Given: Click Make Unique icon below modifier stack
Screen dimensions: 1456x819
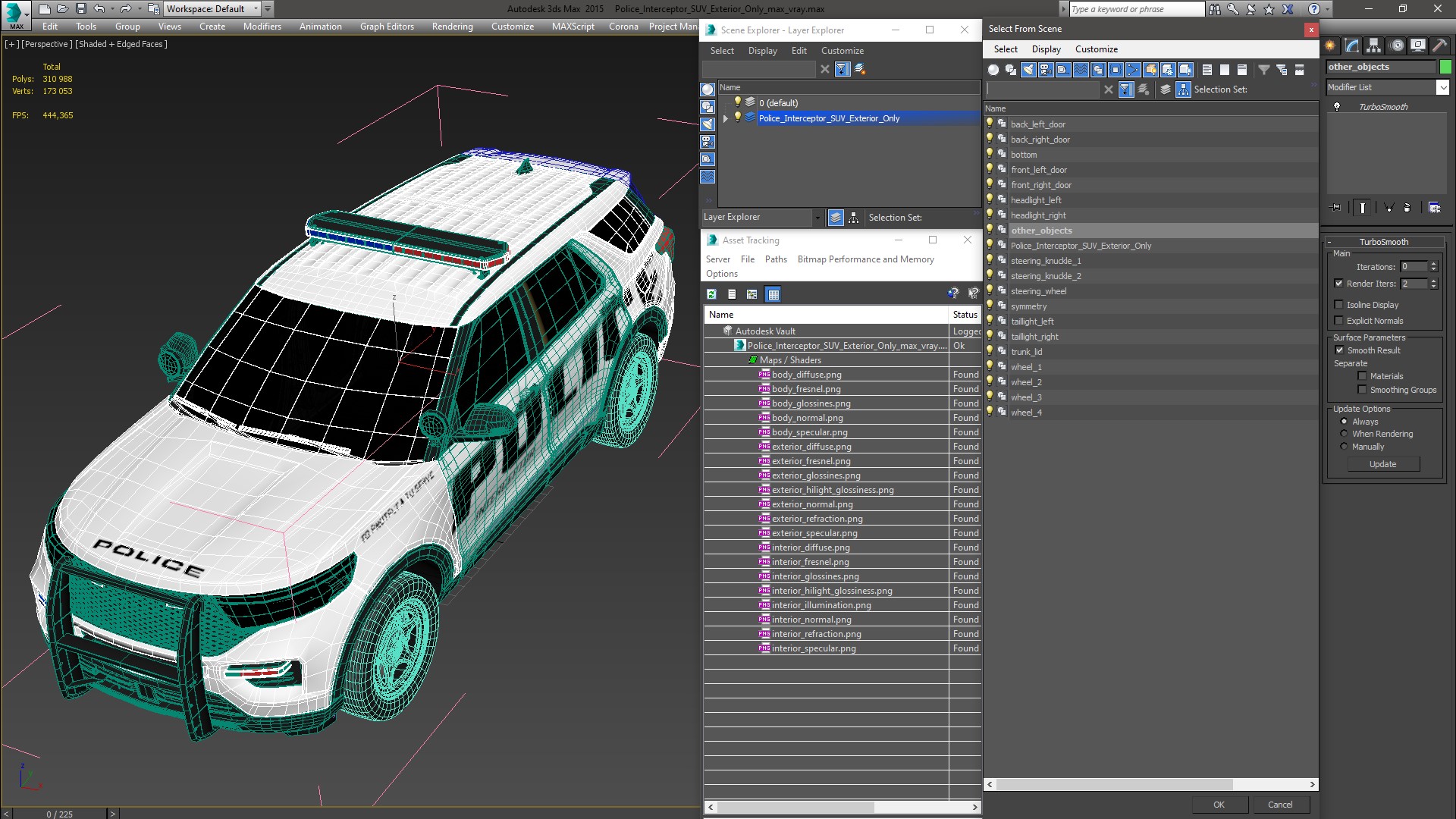Looking at the screenshot, I should coord(1389,207).
